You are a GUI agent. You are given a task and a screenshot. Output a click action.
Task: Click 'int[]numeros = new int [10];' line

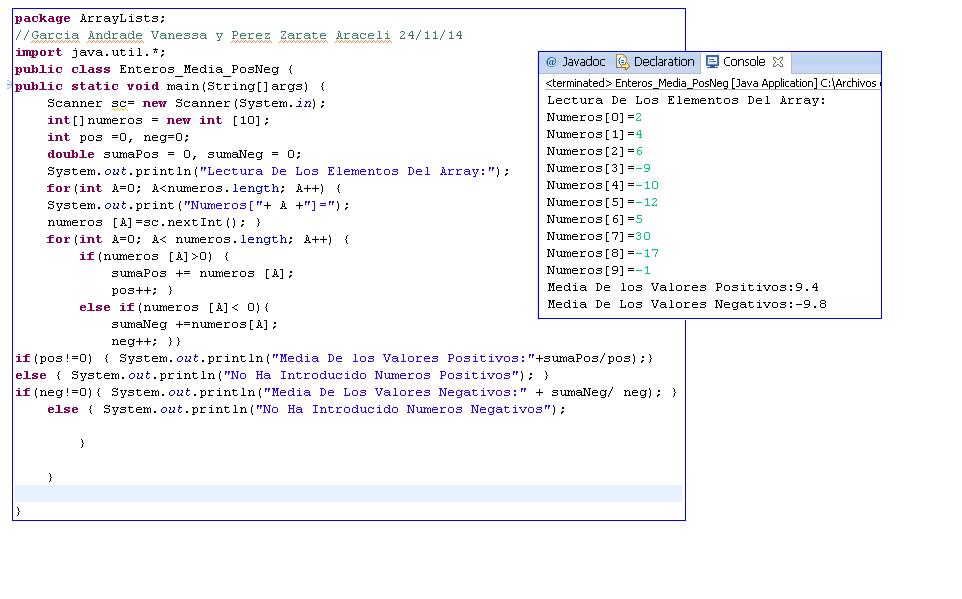click(x=158, y=120)
